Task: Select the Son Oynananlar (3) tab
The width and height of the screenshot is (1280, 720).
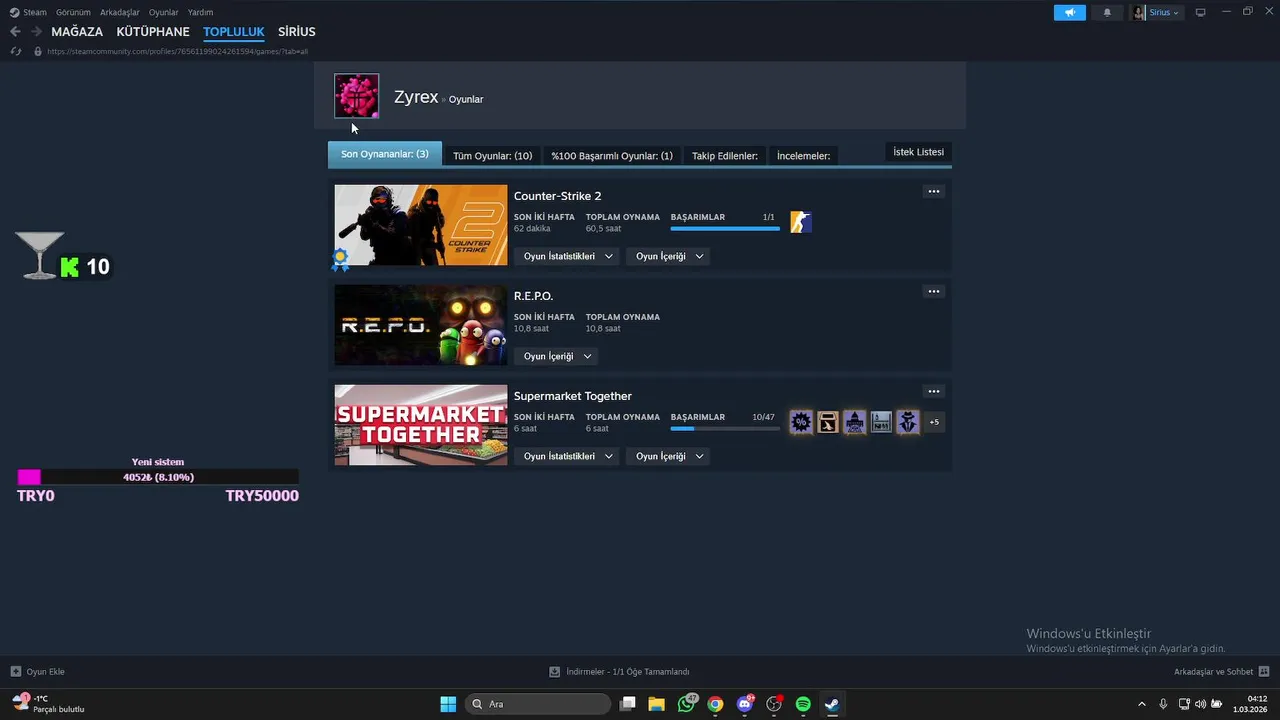Action: pos(385,154)
